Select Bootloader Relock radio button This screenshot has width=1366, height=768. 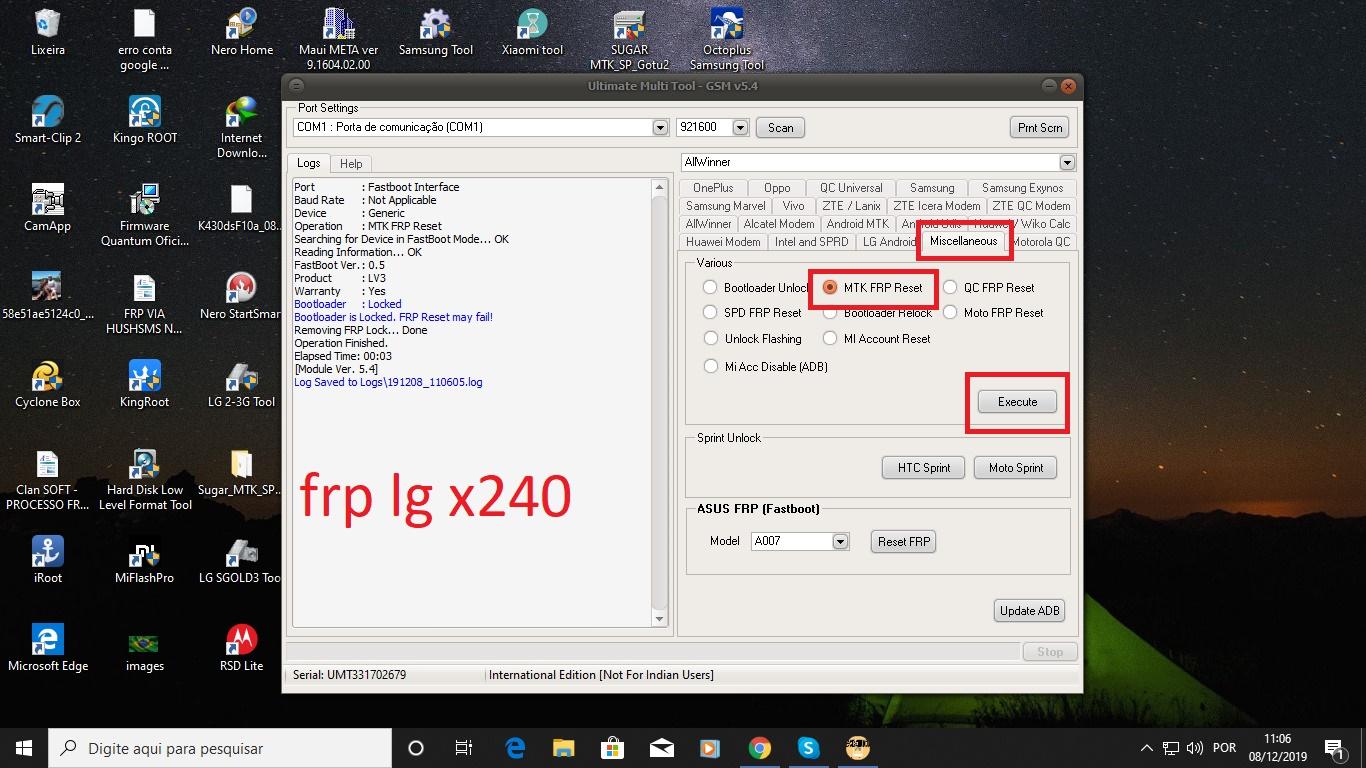click(830, 313)
